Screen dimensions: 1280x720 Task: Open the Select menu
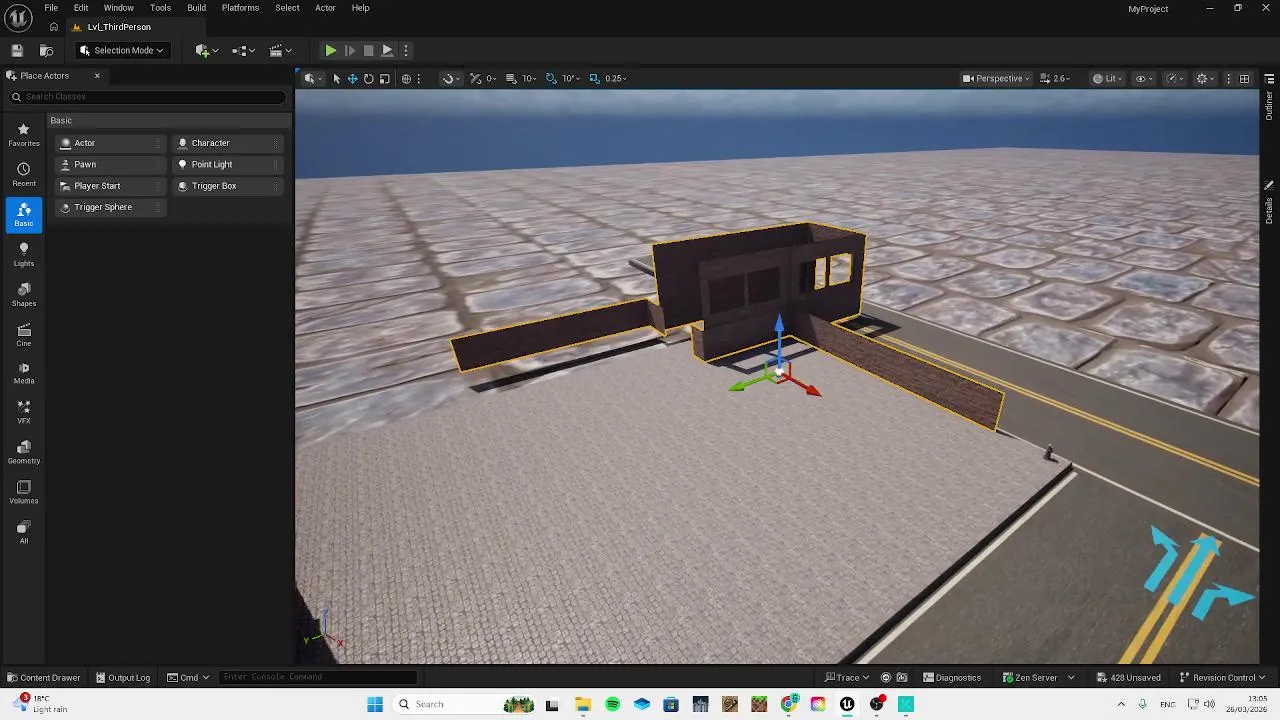click(287, 8)
